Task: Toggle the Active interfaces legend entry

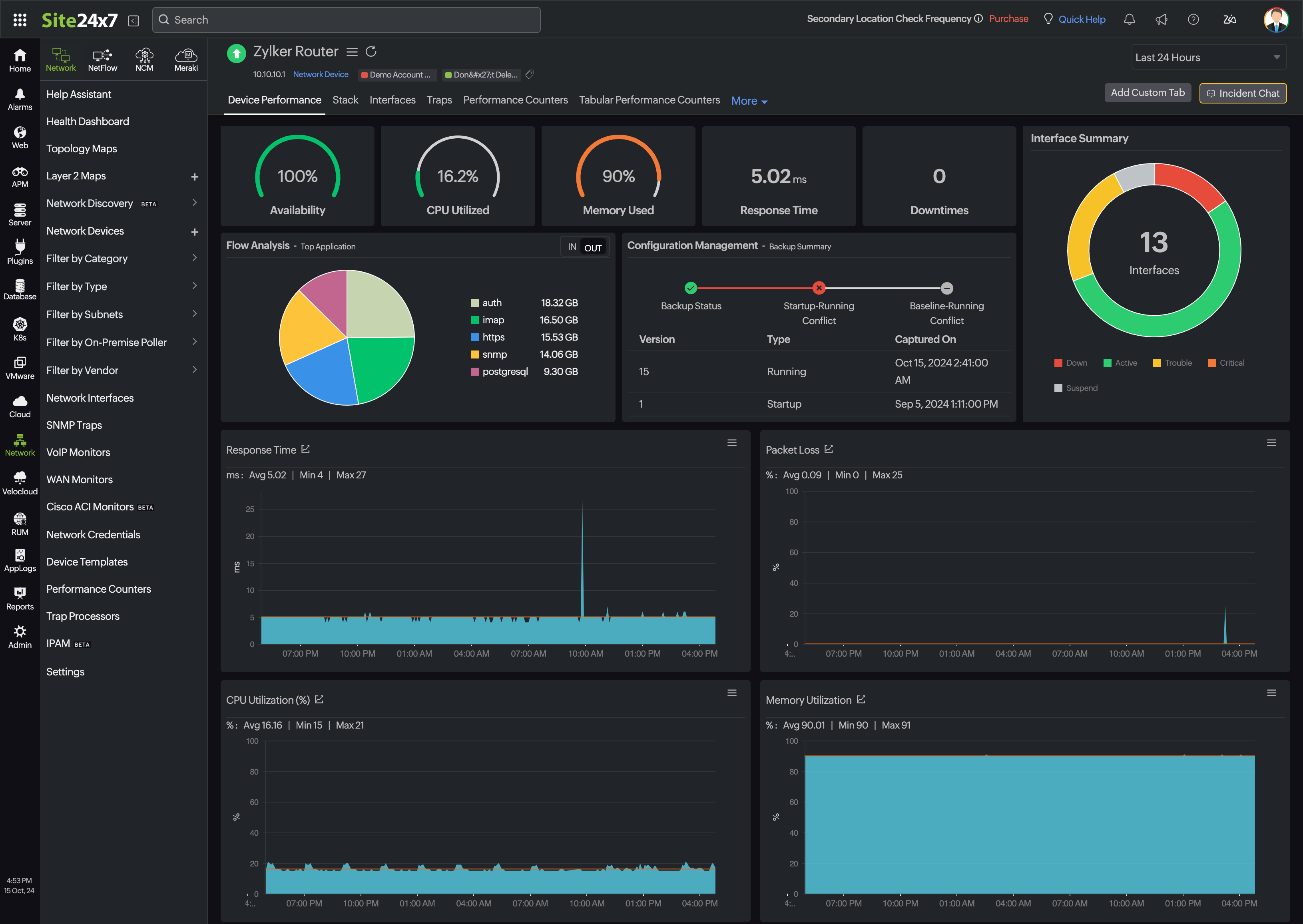Action: click(1120, 362)
